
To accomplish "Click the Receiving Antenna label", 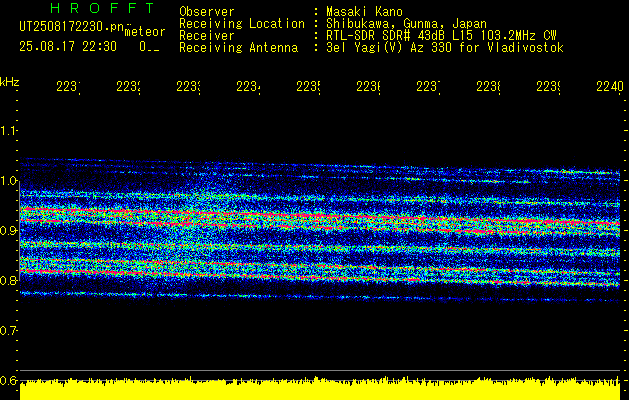I will click(238, 48).
